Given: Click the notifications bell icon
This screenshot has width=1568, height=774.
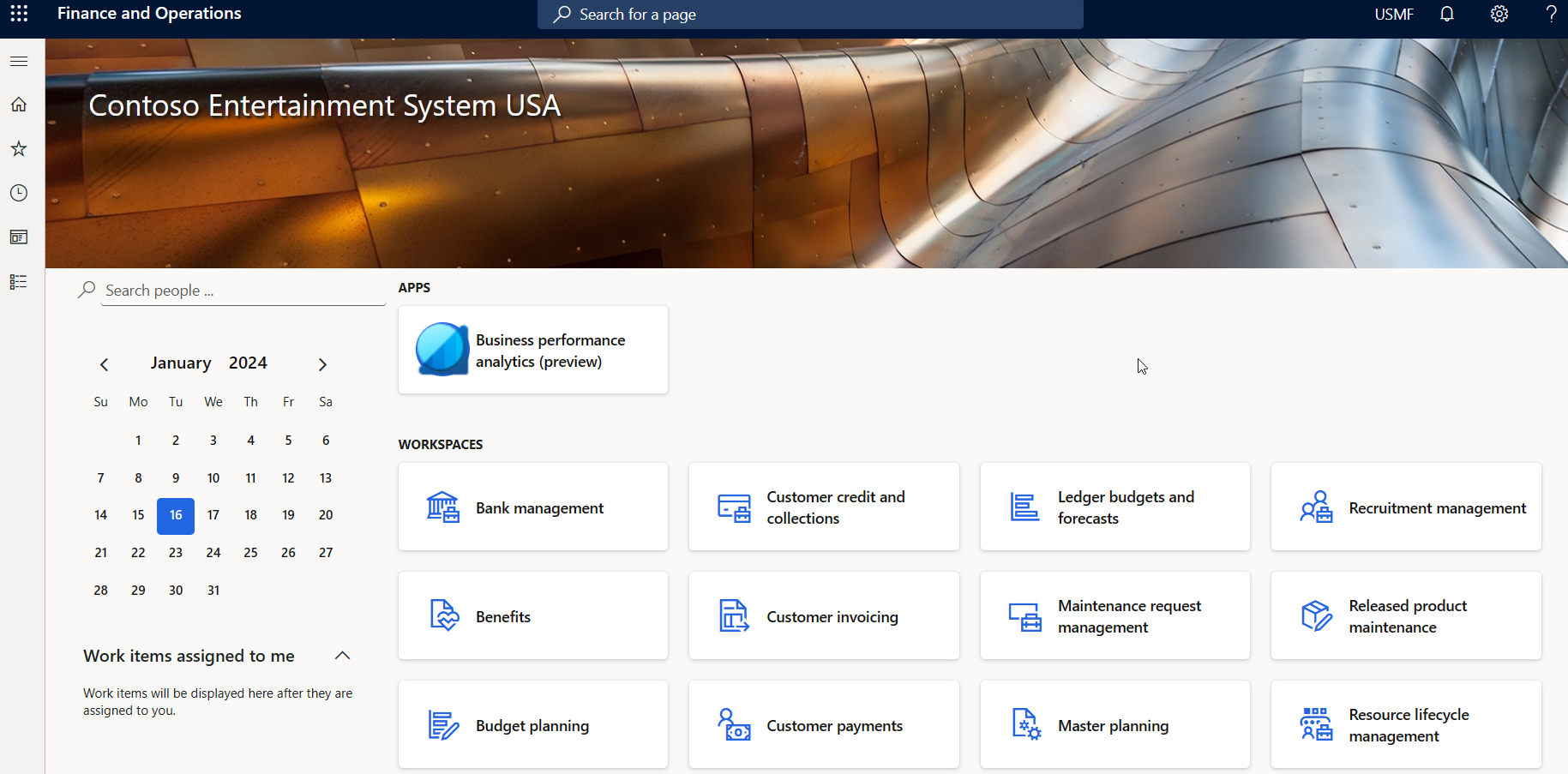Looking at the screenshot, I should (1446, 14).
